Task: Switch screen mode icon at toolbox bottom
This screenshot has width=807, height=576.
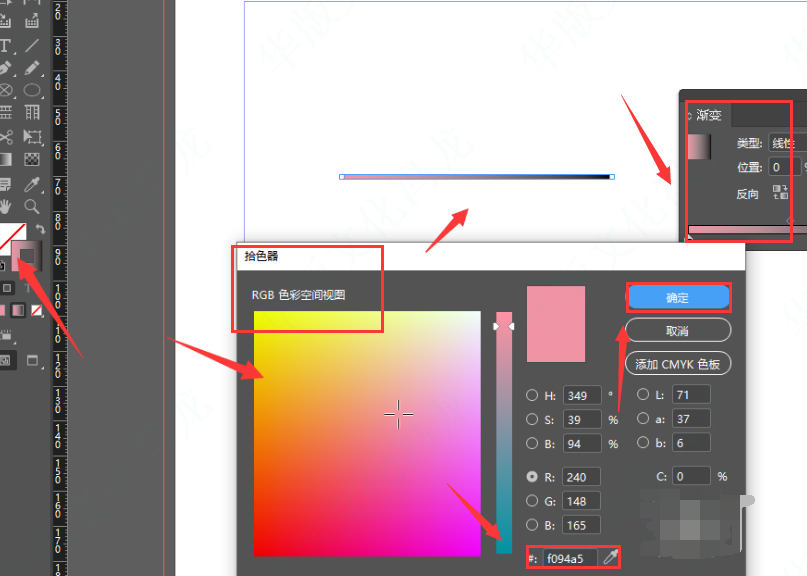Action: [32, 360]
